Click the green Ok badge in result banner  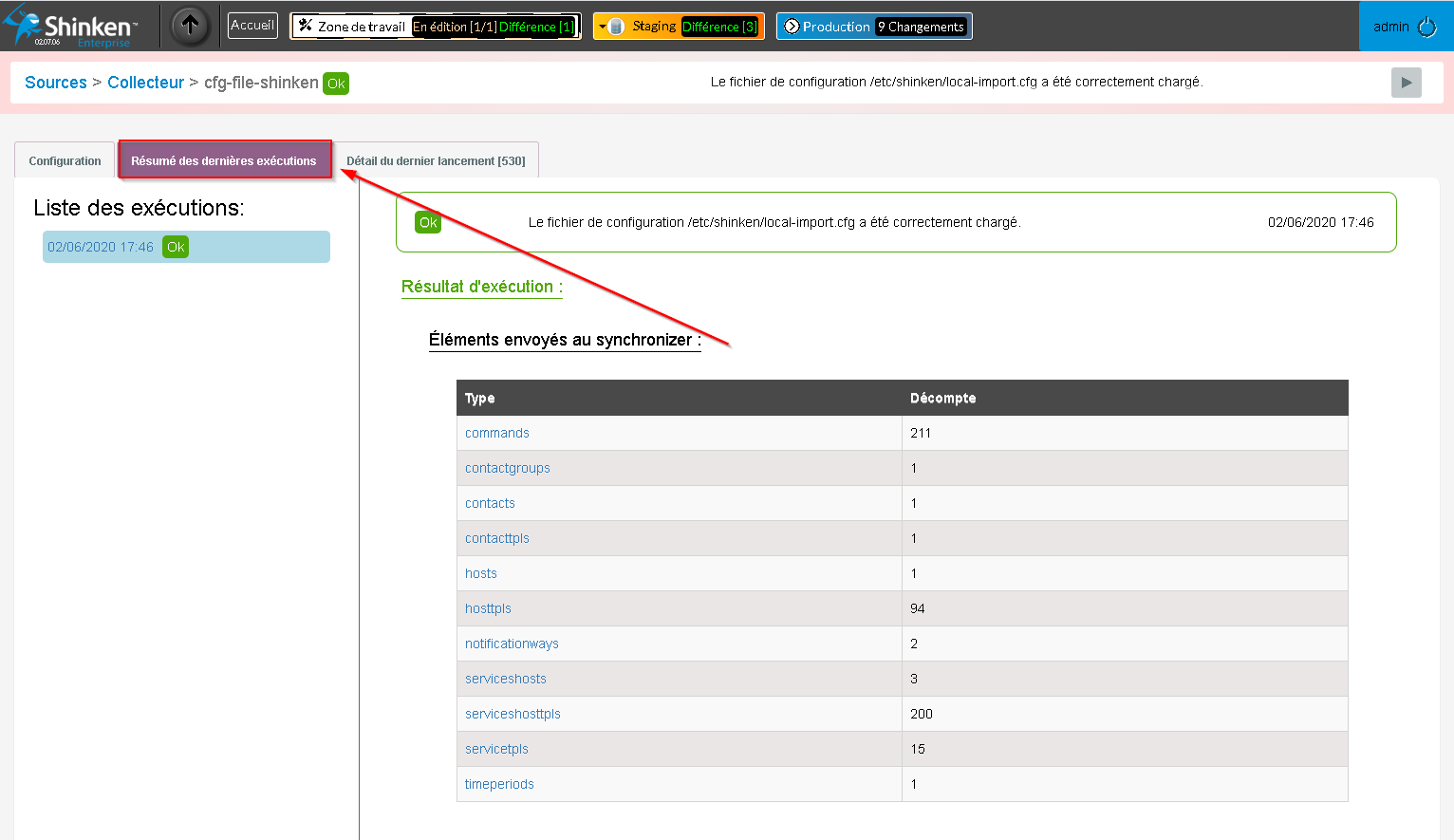428,222
